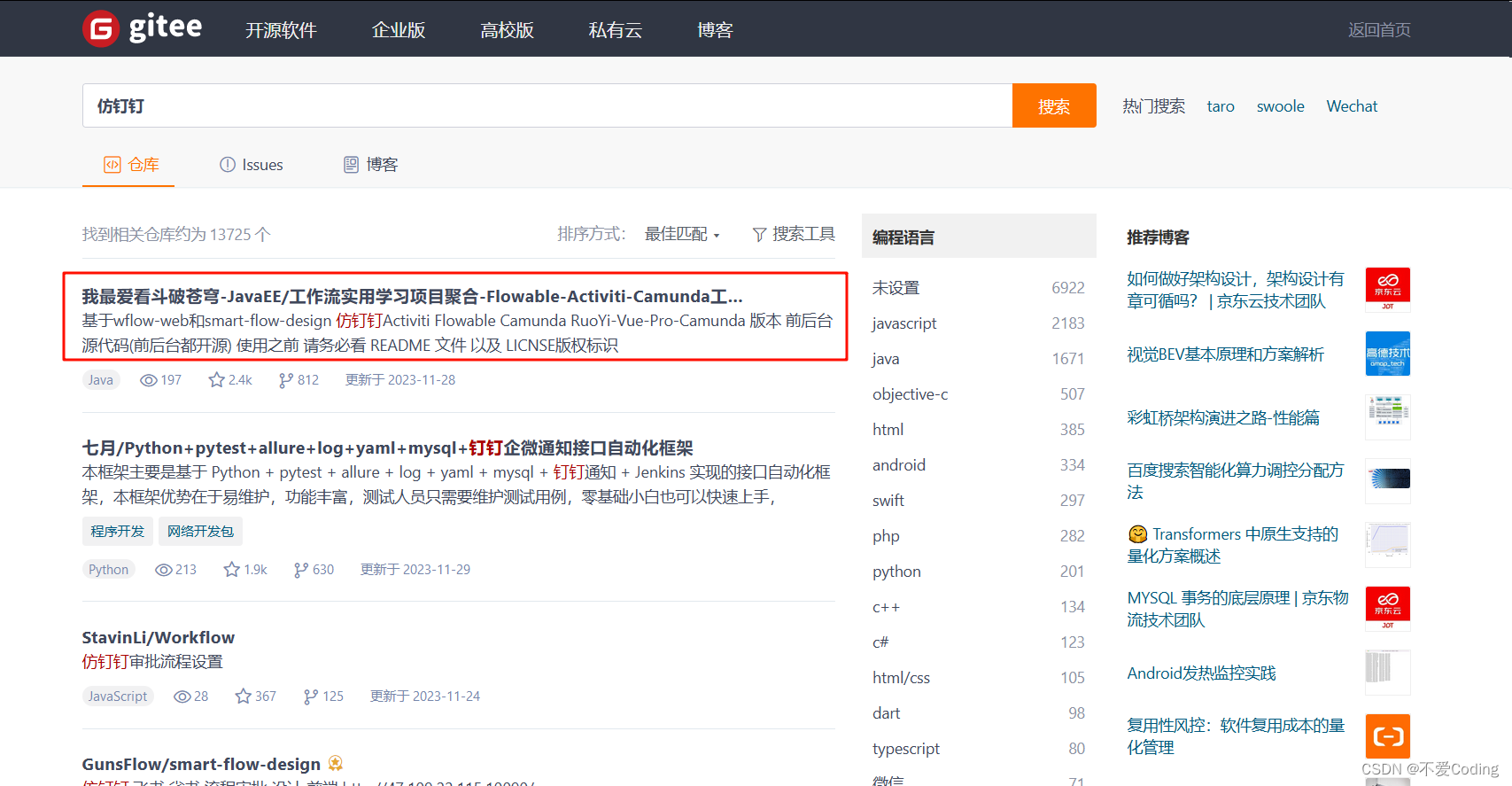Click the 返回首页 link
This screenshot has width=1512, height=786.
[1379, 30]
